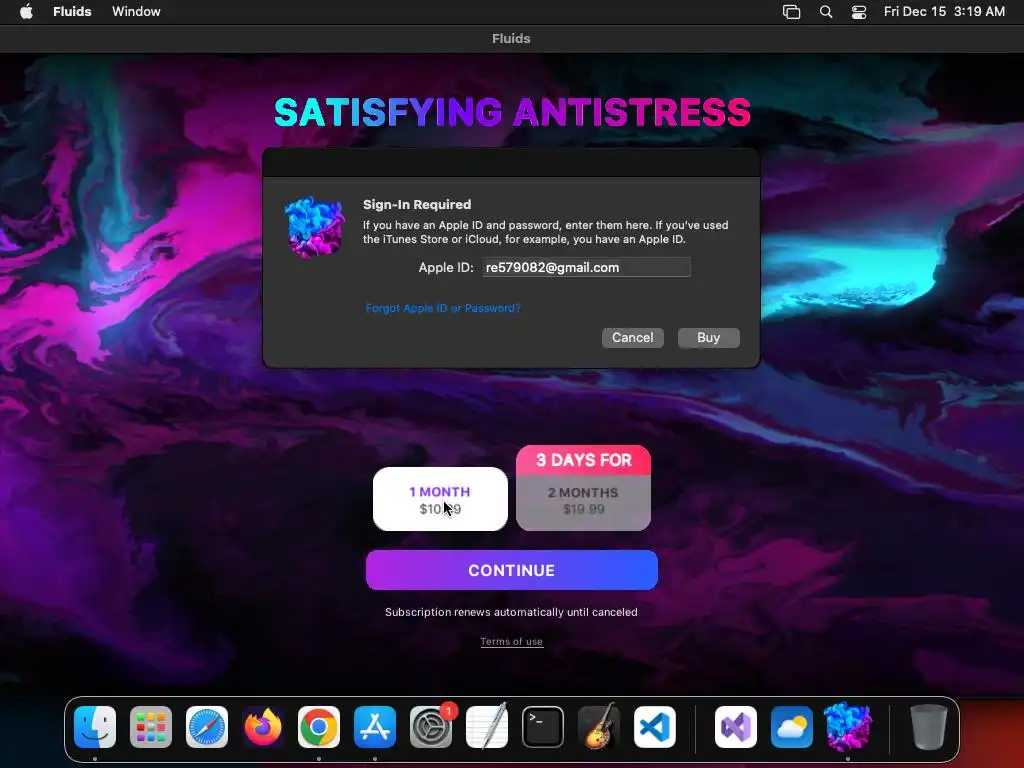This screenshot has width=1024, height=768.
Task: Open GarageBand guitar icon in dock
Action: tap(599, 727)
